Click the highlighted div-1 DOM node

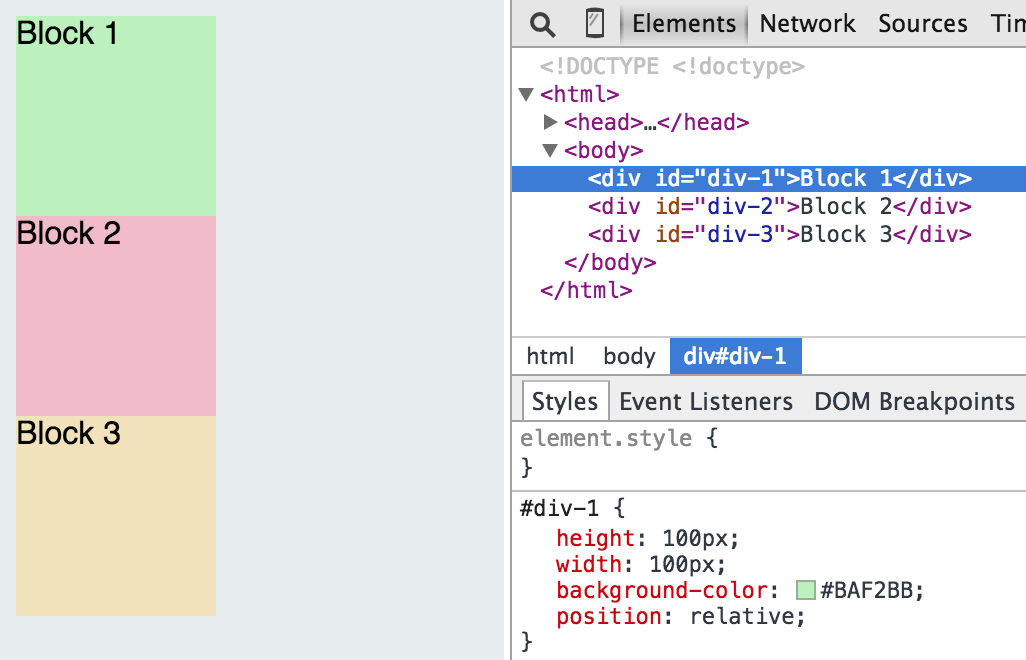(779, 179)
